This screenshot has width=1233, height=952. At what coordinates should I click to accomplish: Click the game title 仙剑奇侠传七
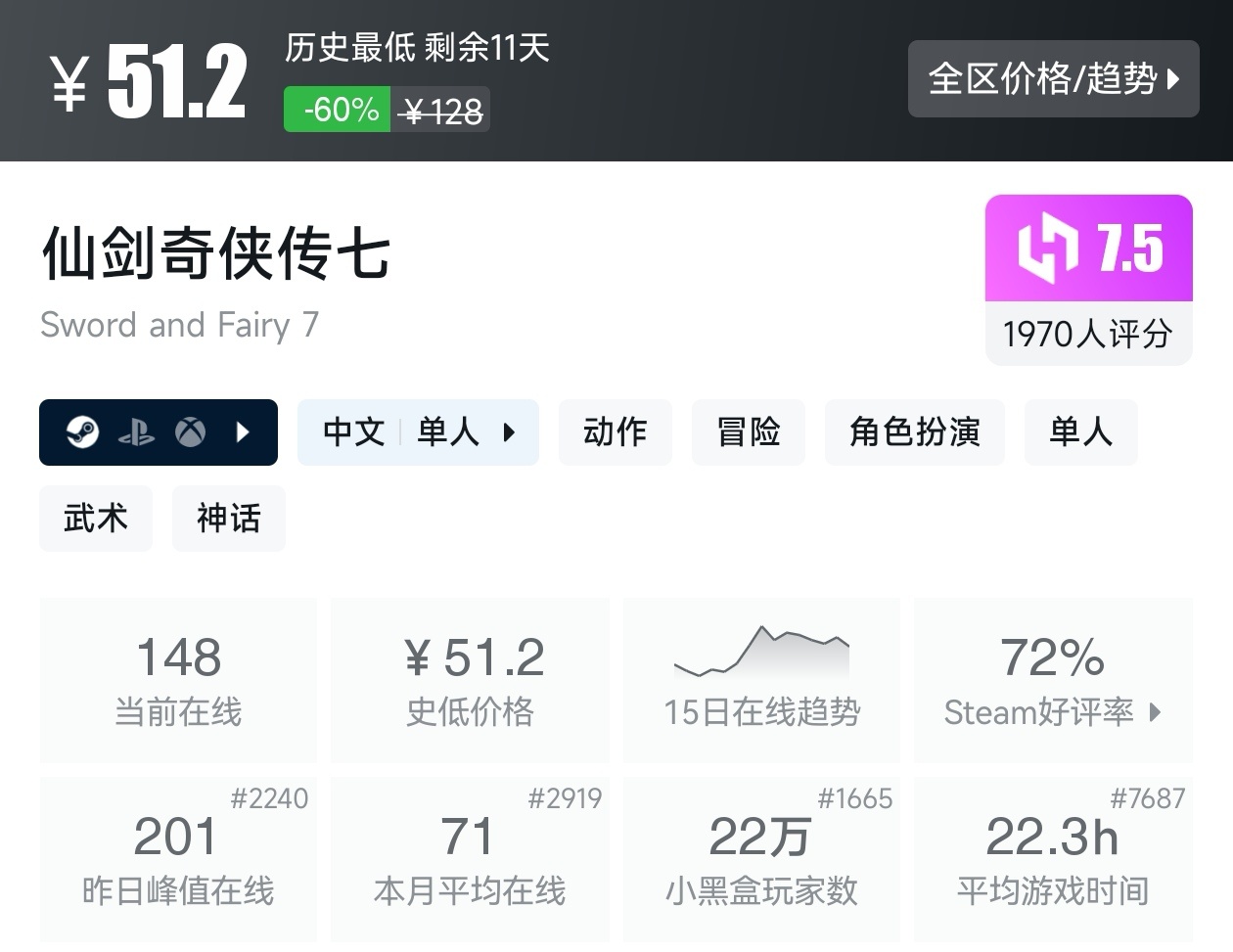click(216, 252)
